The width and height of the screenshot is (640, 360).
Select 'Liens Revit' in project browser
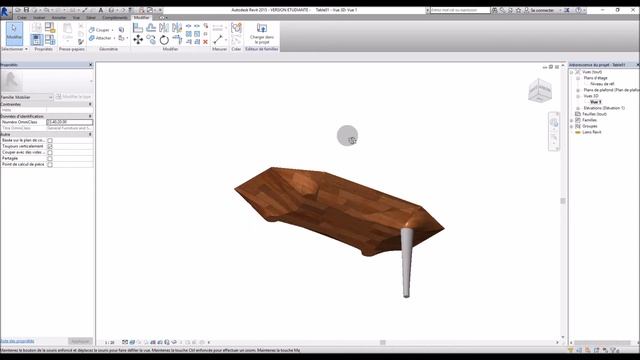(592, 132)
